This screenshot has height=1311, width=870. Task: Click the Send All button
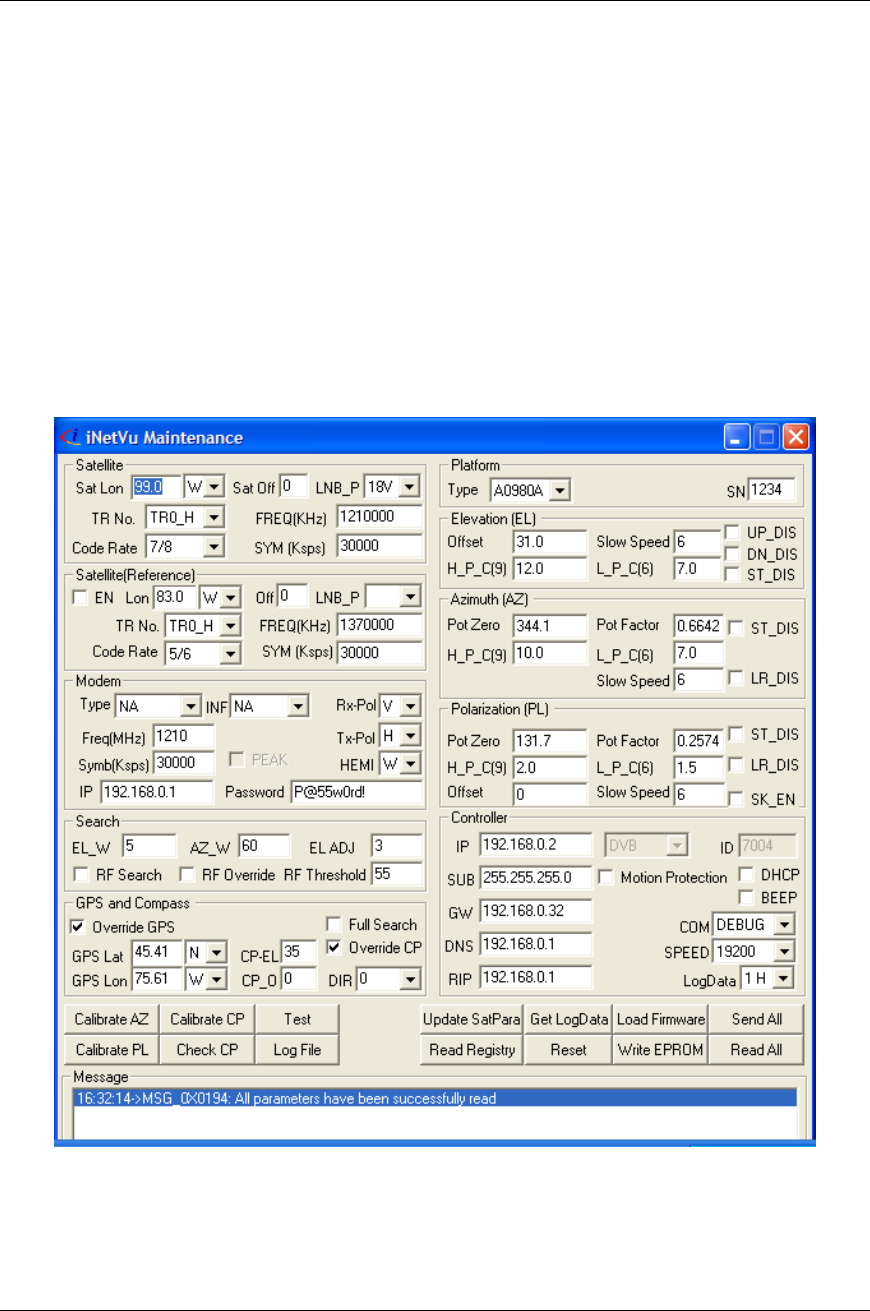756,1020
